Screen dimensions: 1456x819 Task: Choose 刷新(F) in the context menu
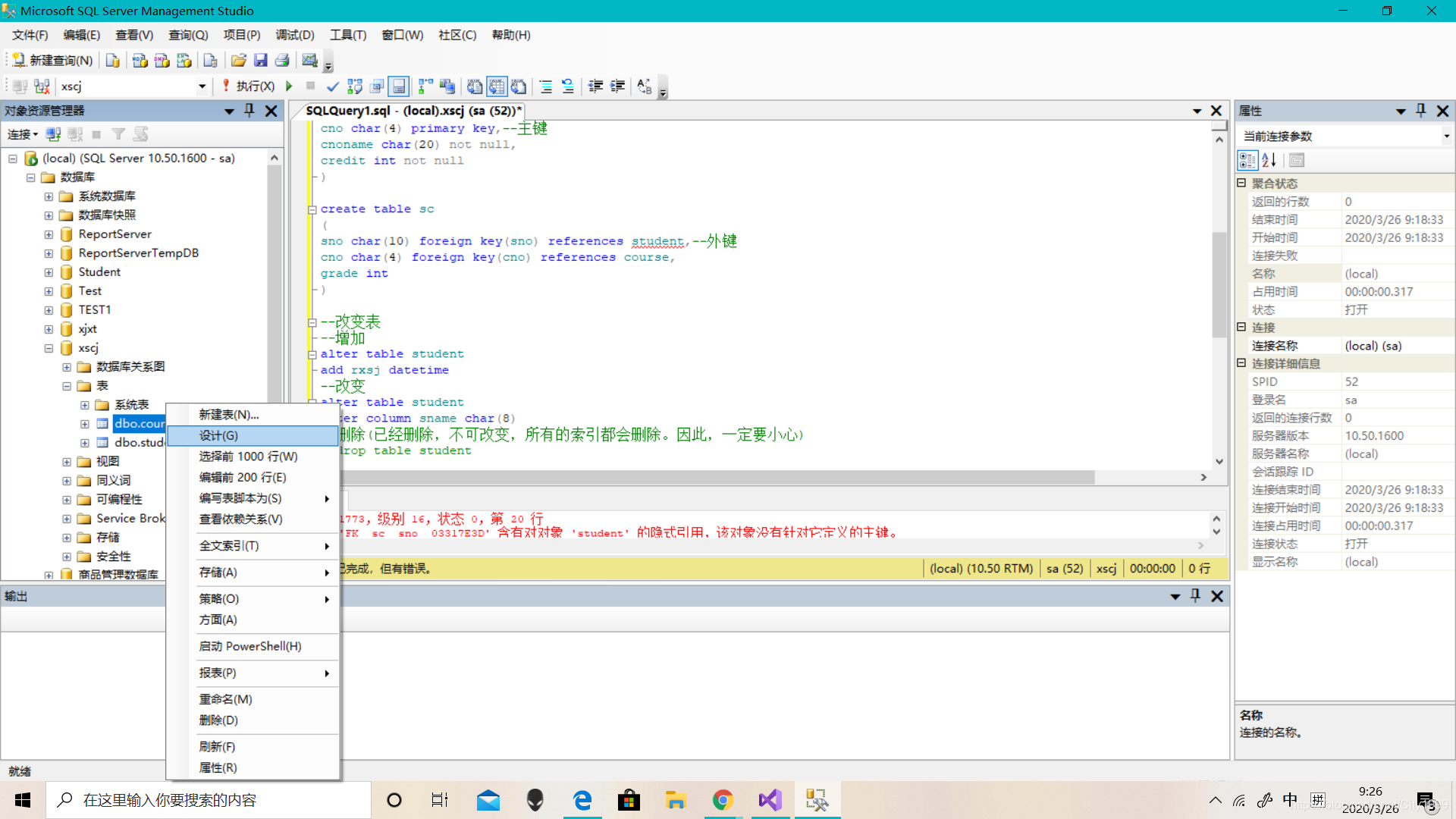click(x=253, y=746)
